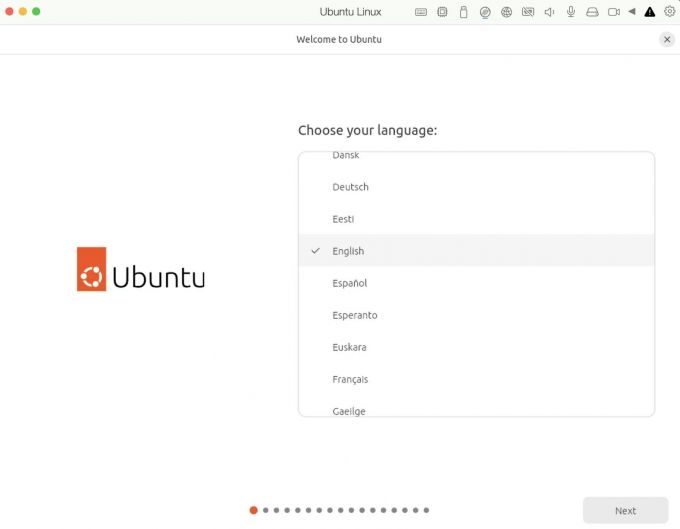
Task: Open VM settings with the gear icon
Action: (670, 12)
